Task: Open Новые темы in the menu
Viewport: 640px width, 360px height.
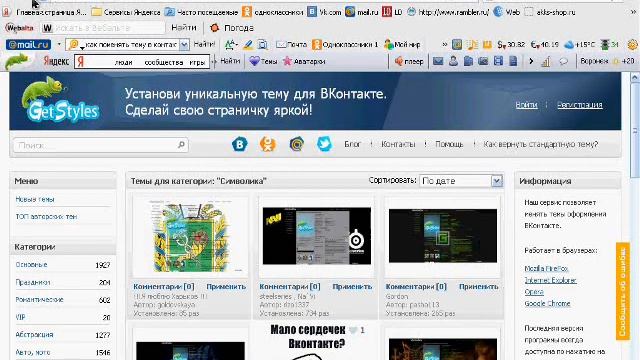Action: point(35,199)
